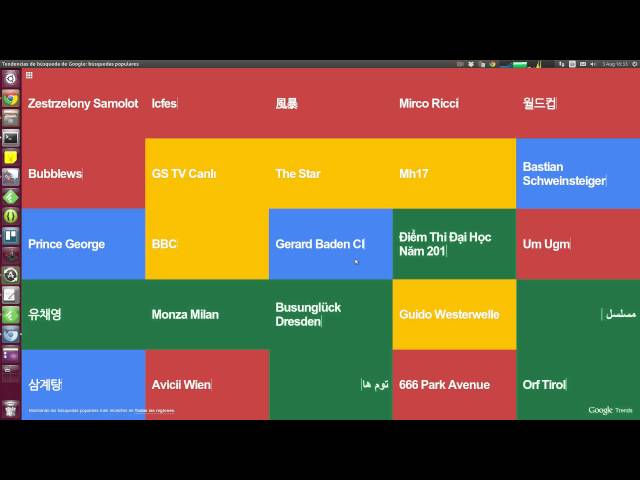This screenshot has height=480, width=640.
Task: Open the green braces circle dock app
Action: 11,216
